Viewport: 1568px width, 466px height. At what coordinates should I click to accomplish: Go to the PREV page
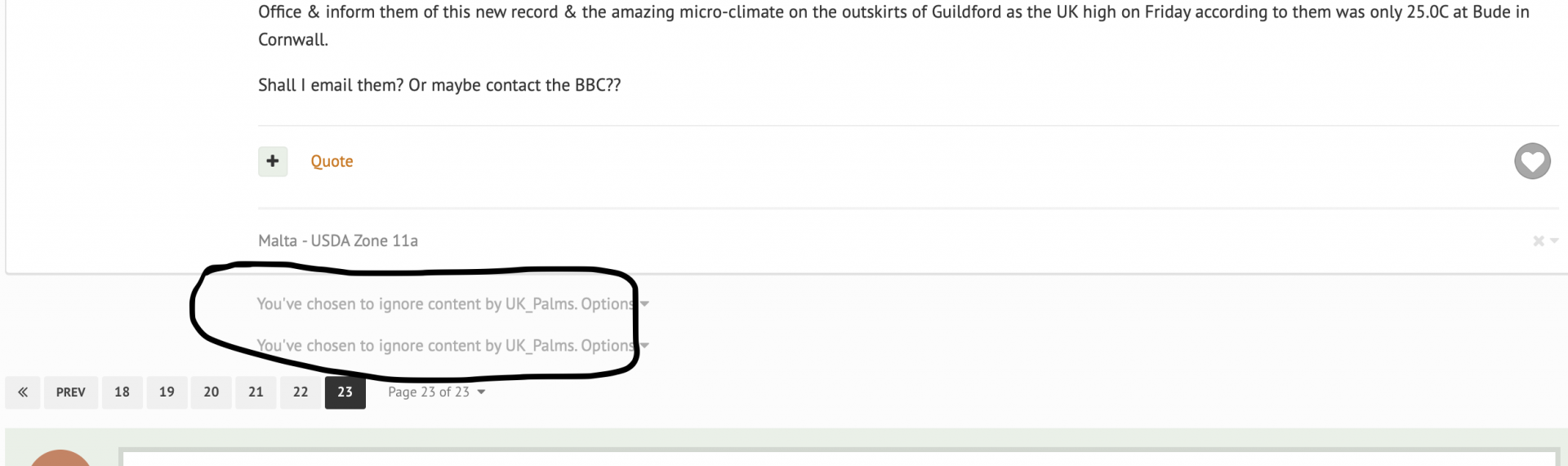71,392
